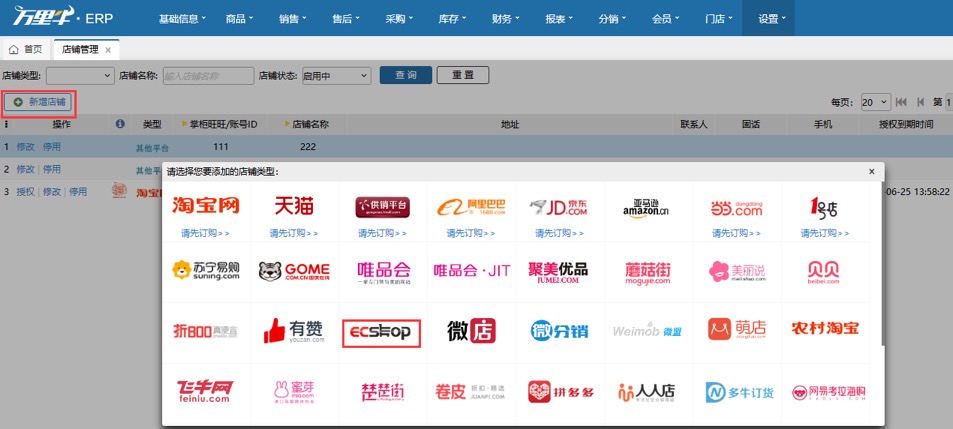This screenshot has height=429, width=953.
Task: Choose the 有赞 (youzan.com) store logo
Action: pyautogui.click(x=294, y=331)
